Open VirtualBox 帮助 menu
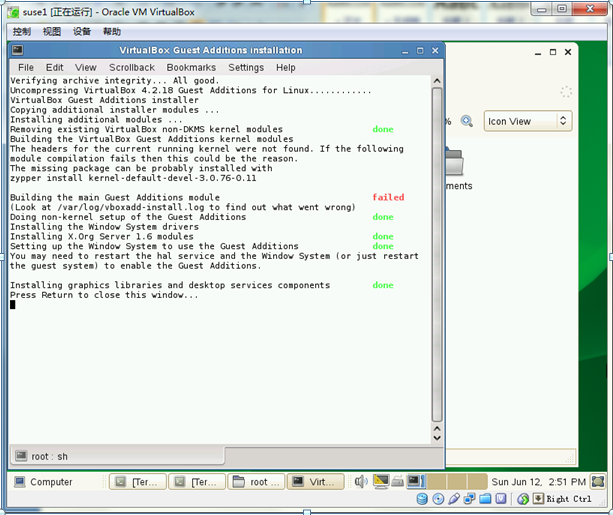The image size is (613, 515). click(x=112, y=31)
